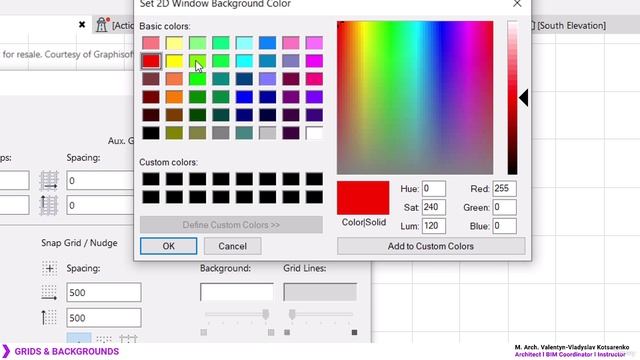Click the Aux. Grid horizontal spacing icon
This screenshot has width=640, height=360.
[x=49, y=180]
